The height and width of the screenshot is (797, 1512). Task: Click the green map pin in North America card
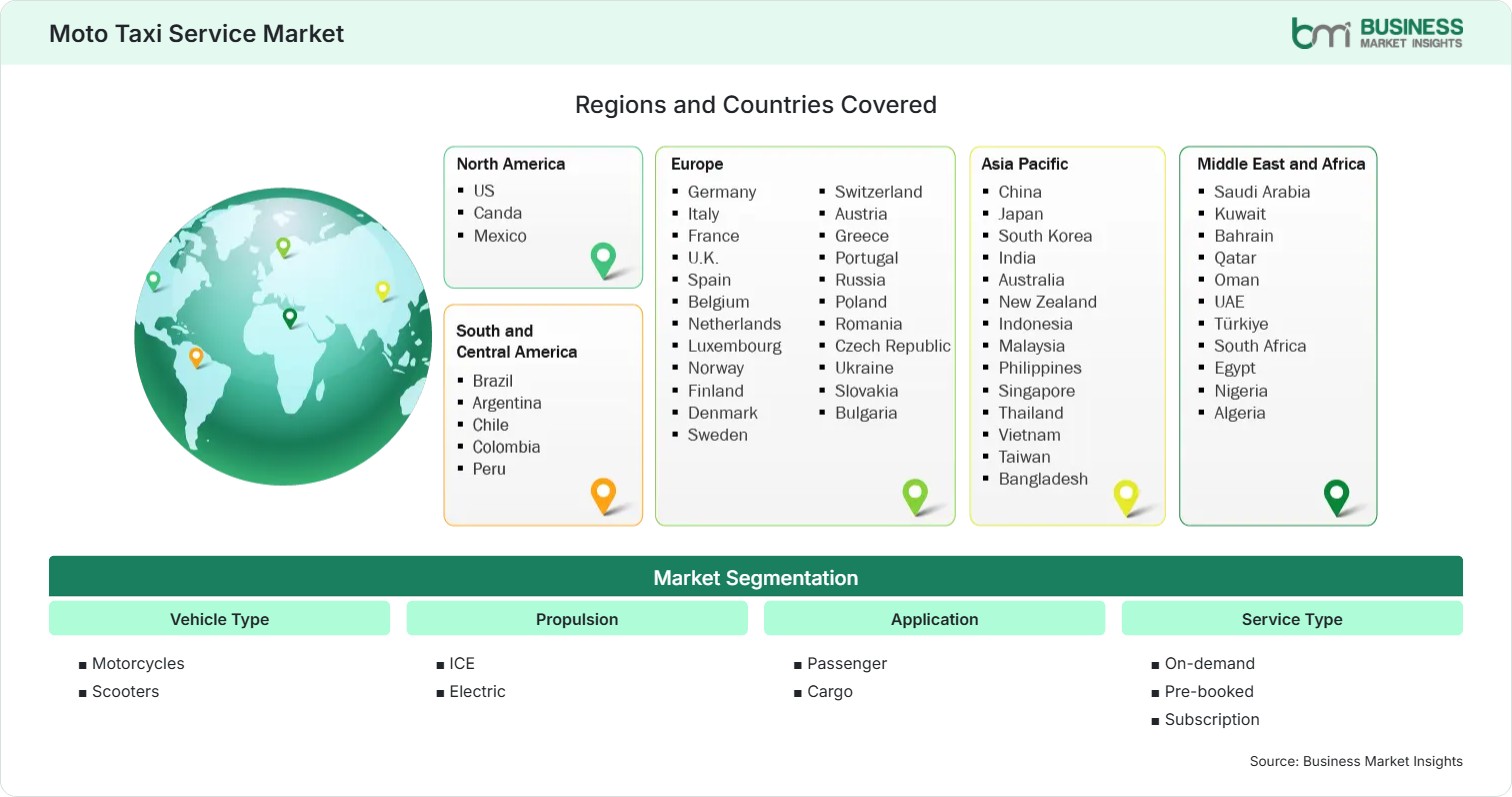604,260
